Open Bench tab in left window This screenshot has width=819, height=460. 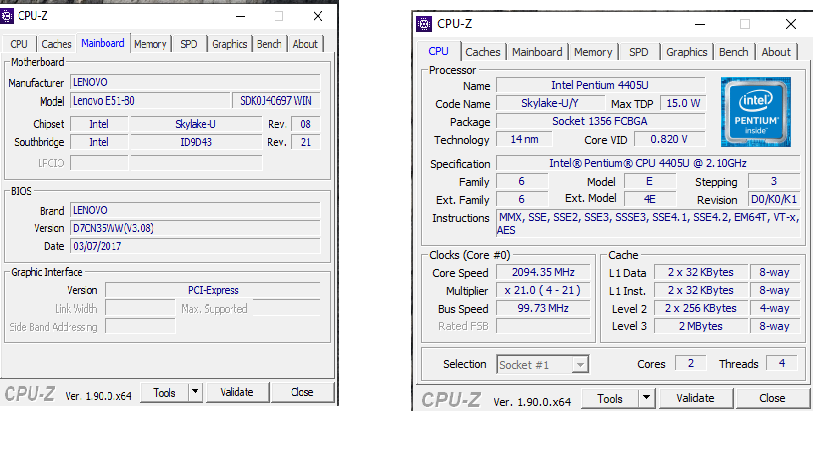pyautogui.click(x=269, y=44)
